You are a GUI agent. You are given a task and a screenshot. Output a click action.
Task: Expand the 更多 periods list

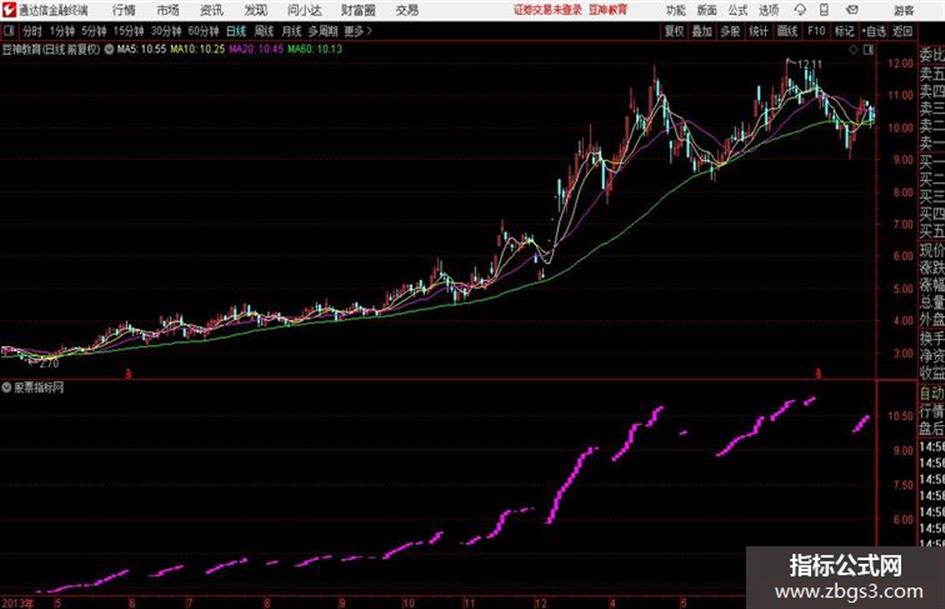pos(358,31)
